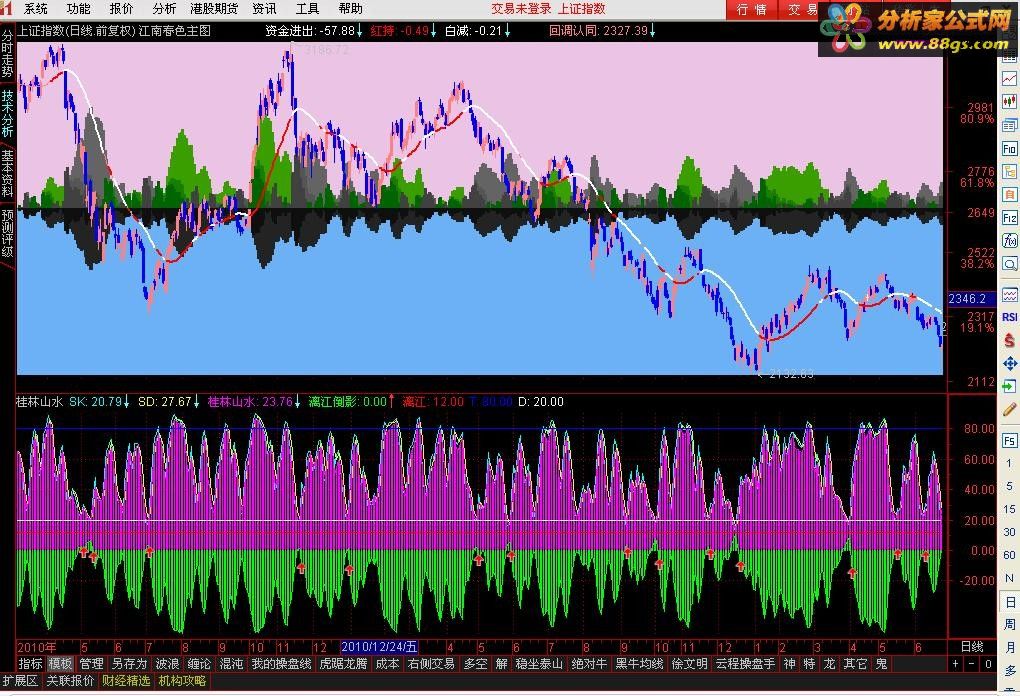The width and height of the screenshot is (1020, 696).
Task: Switch to the 技术分析 side tab
Action: [7, 114]
